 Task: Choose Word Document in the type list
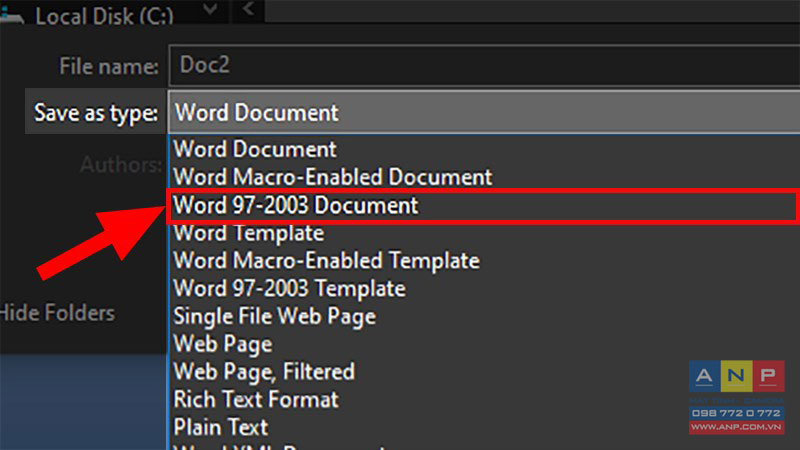(484, 149)
